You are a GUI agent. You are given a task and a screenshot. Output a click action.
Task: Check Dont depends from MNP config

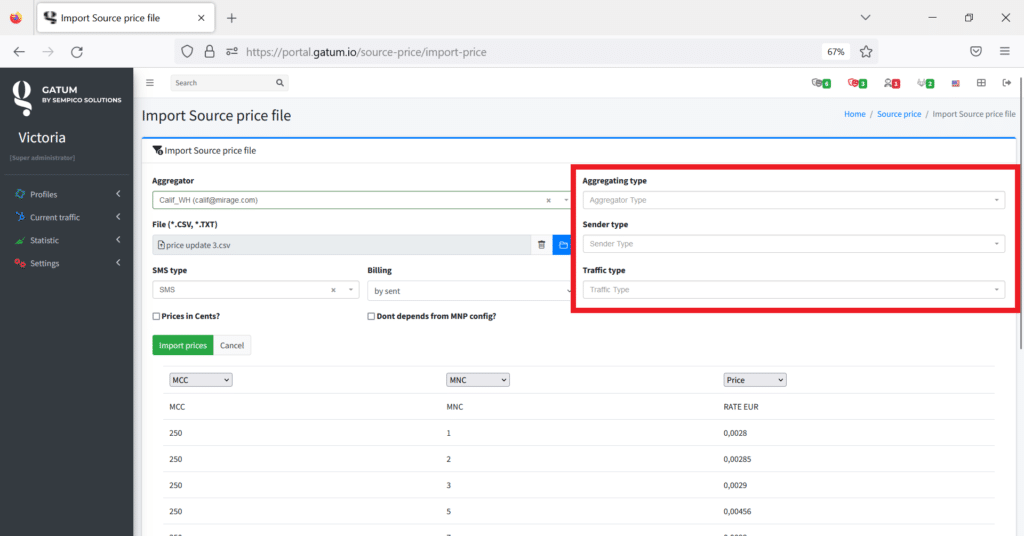372,316
